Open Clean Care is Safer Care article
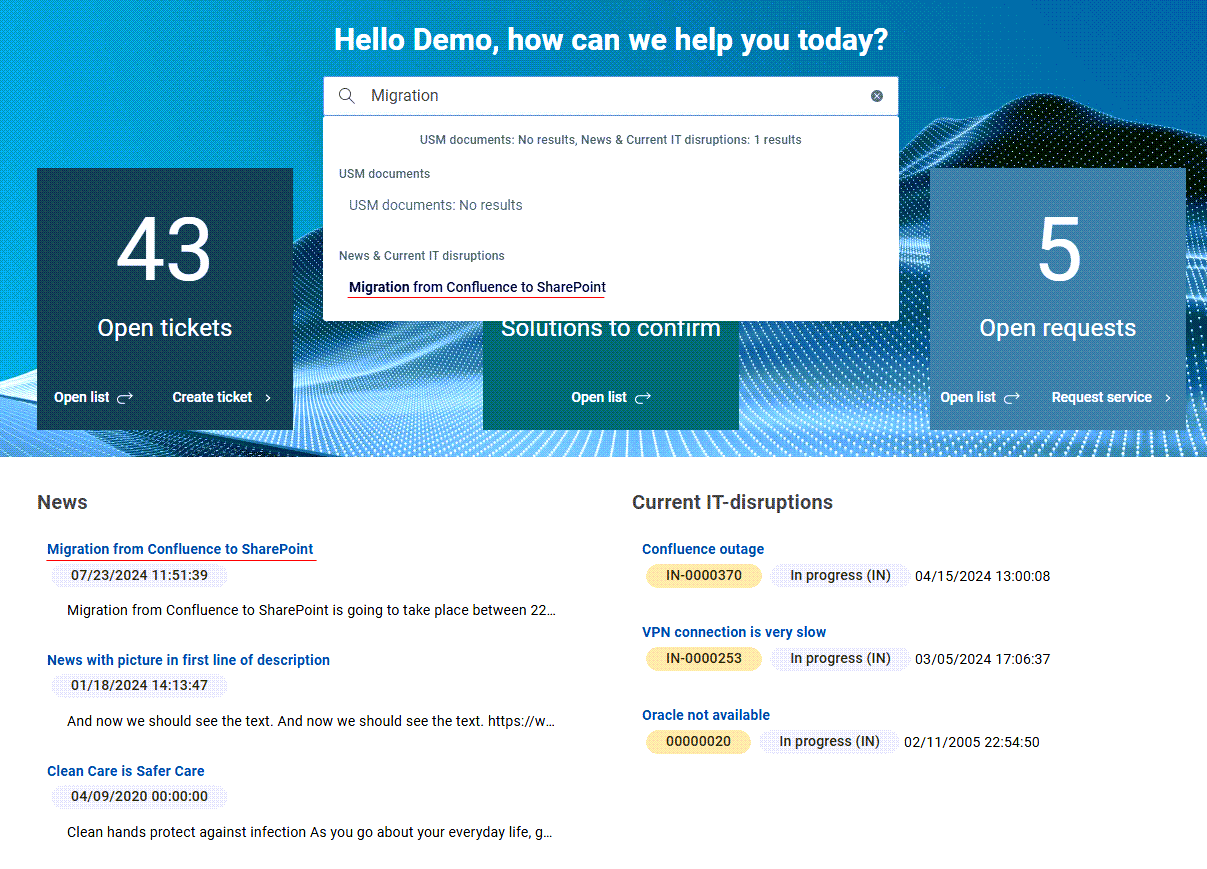 tap(126, 771)
